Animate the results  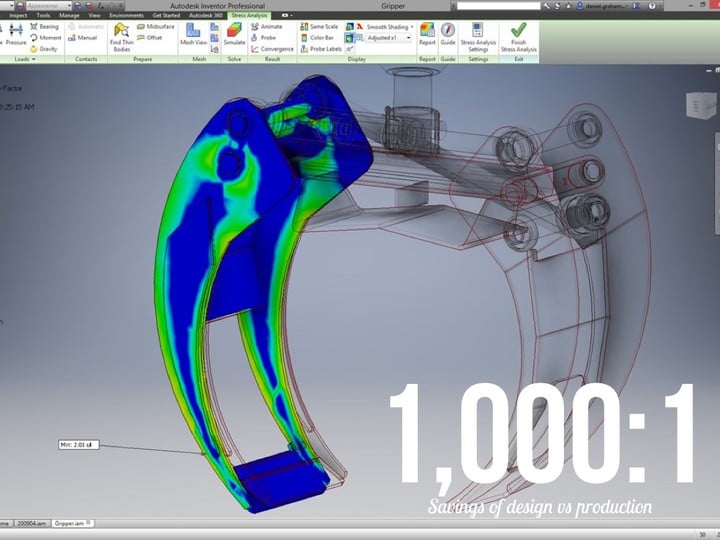click(x=267, y=27)
